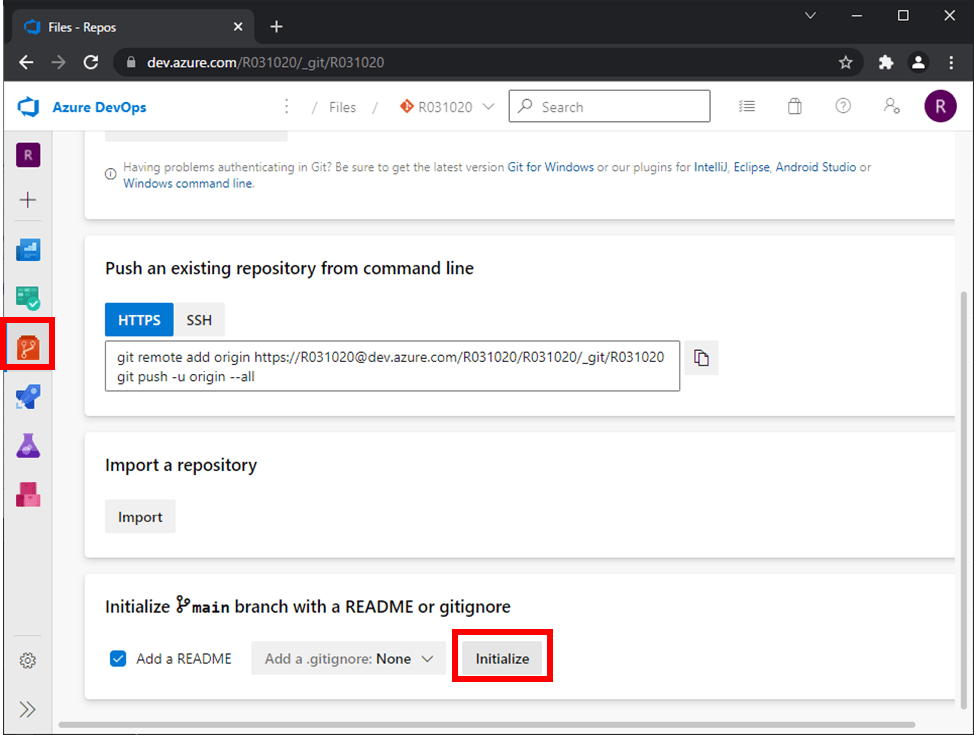Click the Search input field
The width and height of the screenshot is (974, 735).
click(609, 106)
